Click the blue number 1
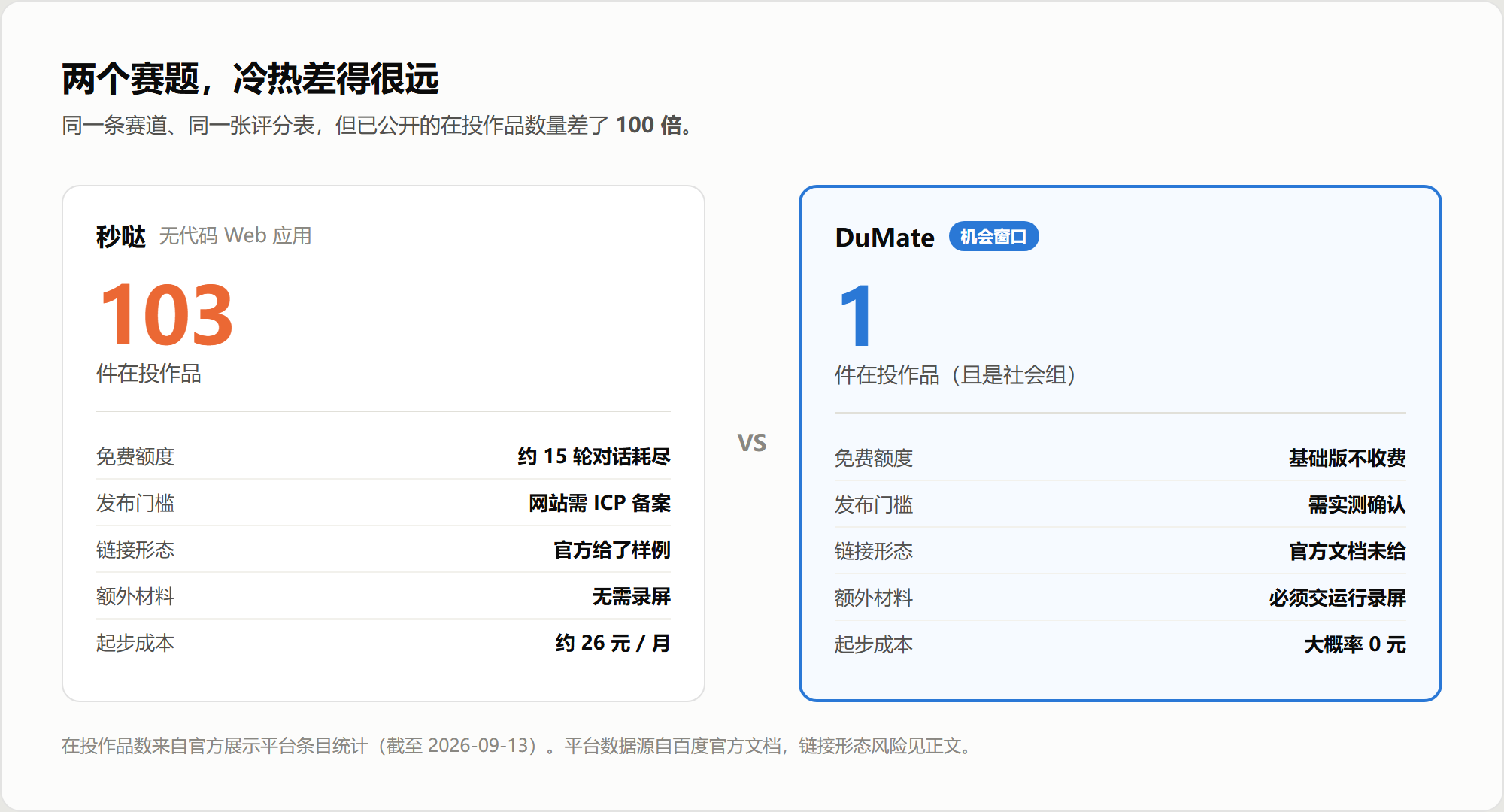The height and width of the screenshot is (812, 1504). (x=856, y=316)
